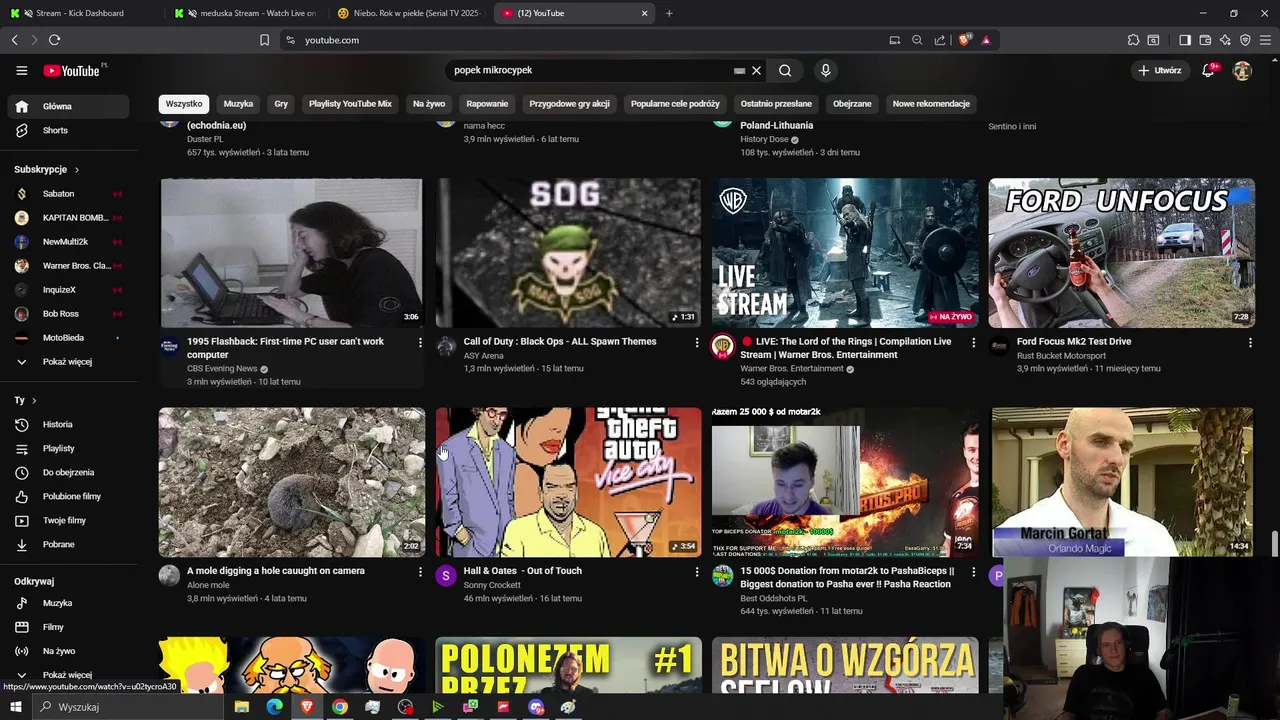Bookmark this page with the bookmark icon
Screen dimensions: 1280x720
point(264,40)
